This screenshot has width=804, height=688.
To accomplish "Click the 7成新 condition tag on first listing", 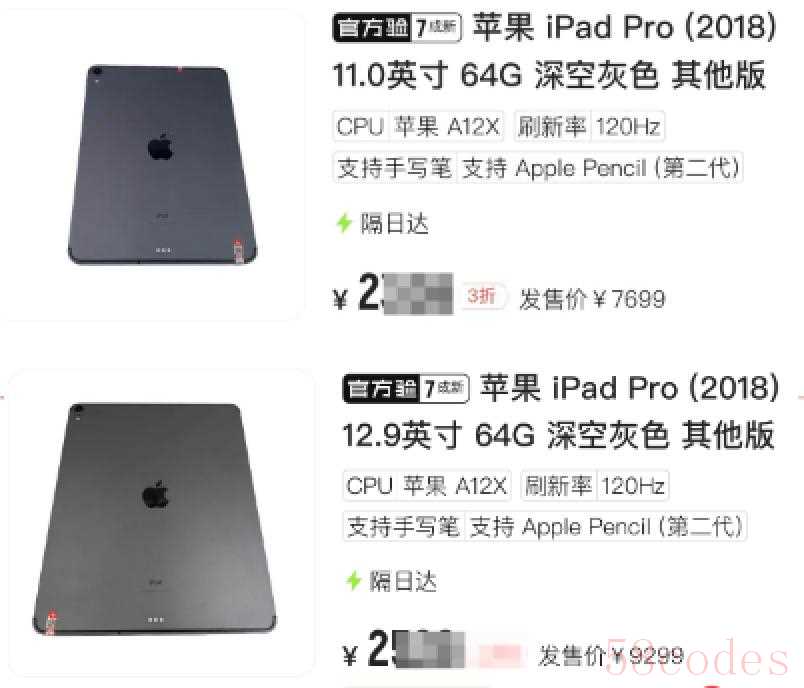I will click(436, 27).
